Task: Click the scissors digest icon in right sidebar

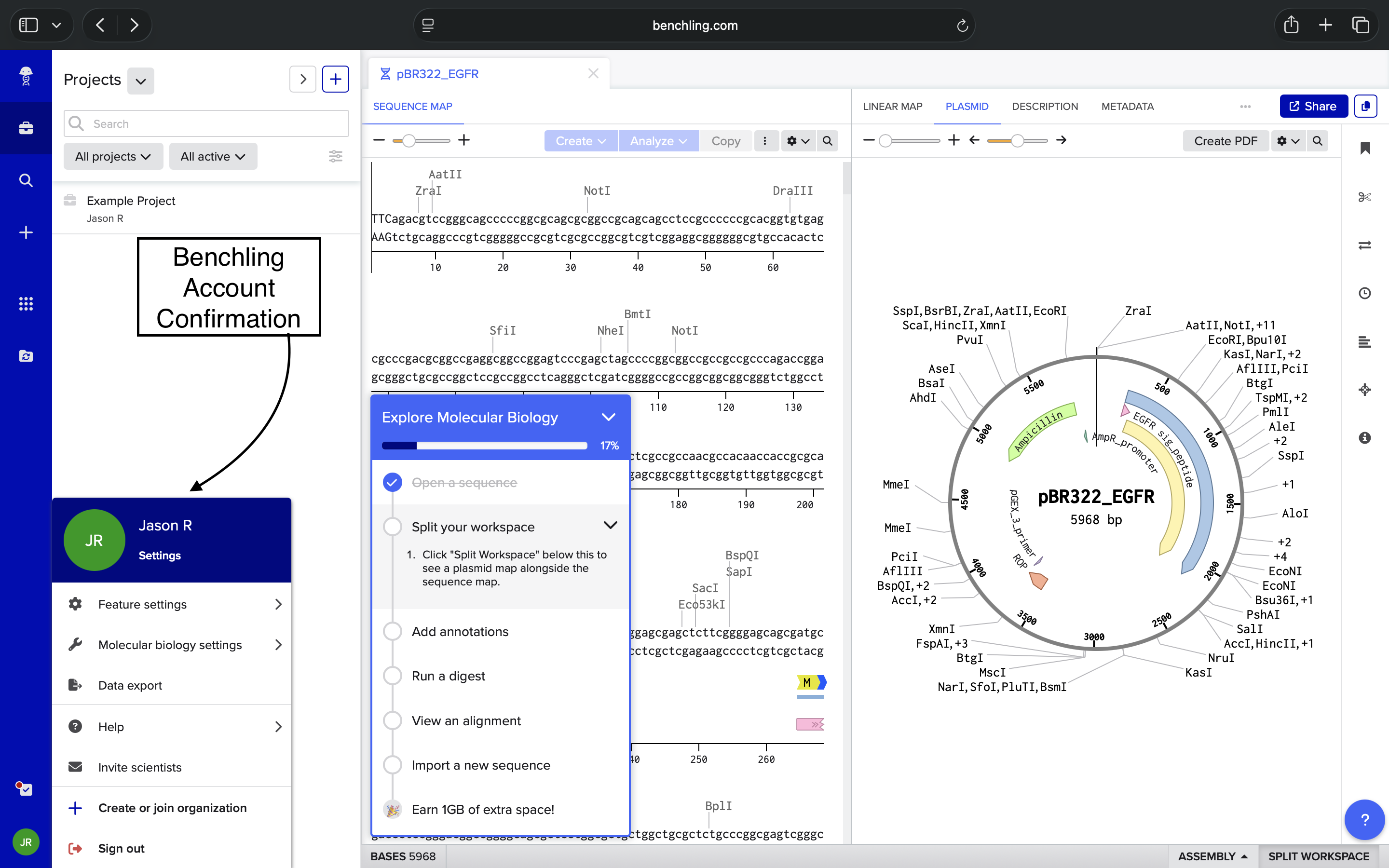Action: point(1364,198)
